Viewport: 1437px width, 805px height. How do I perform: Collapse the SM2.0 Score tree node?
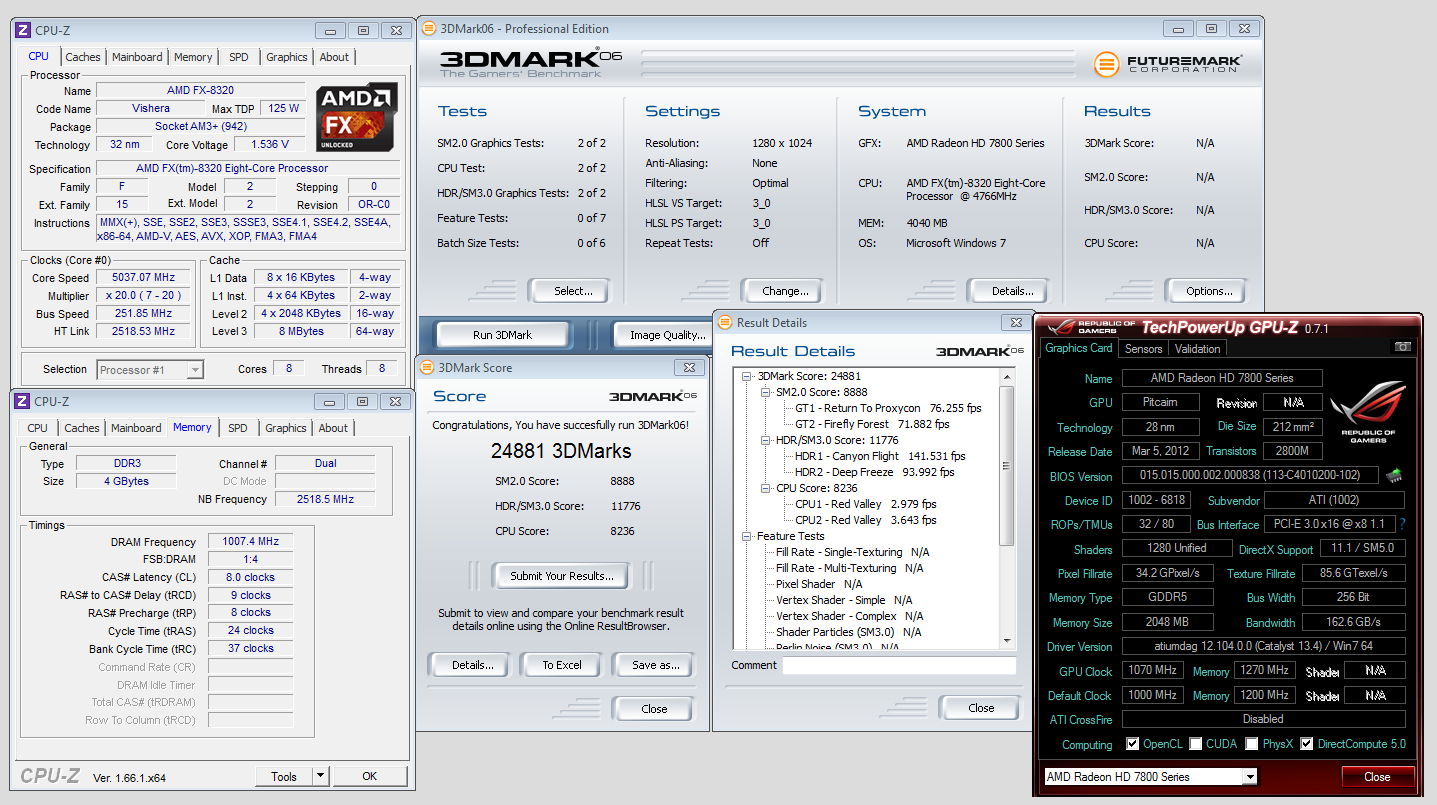click(766, 392)
